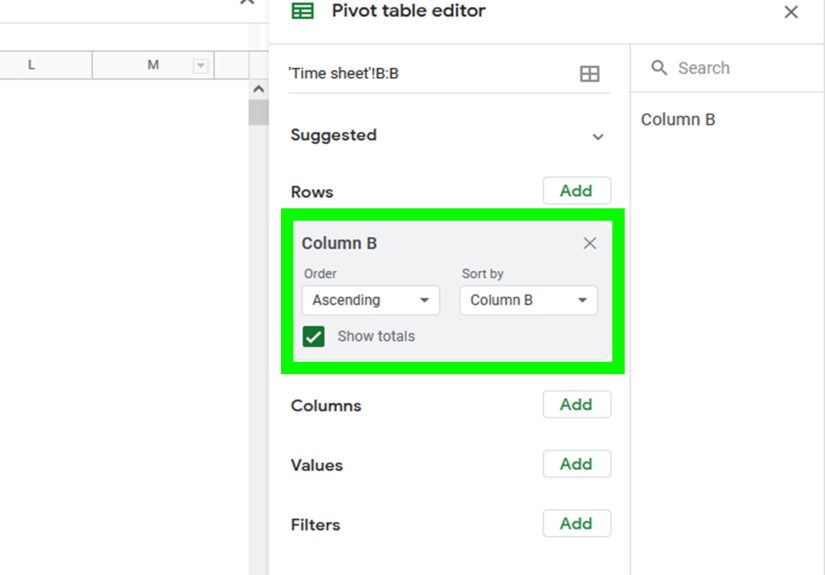Image resolution: width=825 pixels, height=575 pixels.
Task: Add a field to Filters
Action: click(x=577, y=523)
